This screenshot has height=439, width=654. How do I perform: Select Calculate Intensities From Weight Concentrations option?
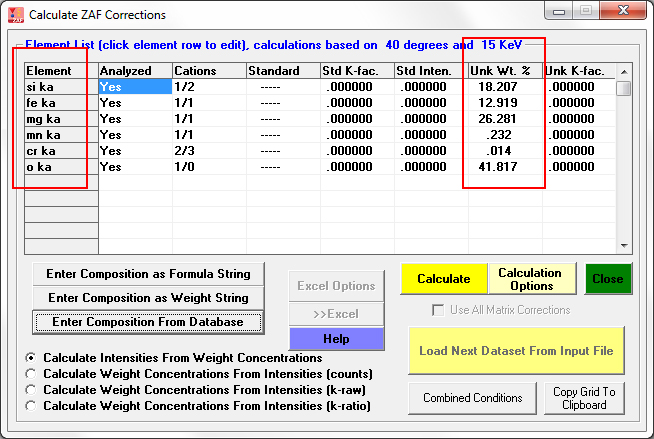pos(32,358)
